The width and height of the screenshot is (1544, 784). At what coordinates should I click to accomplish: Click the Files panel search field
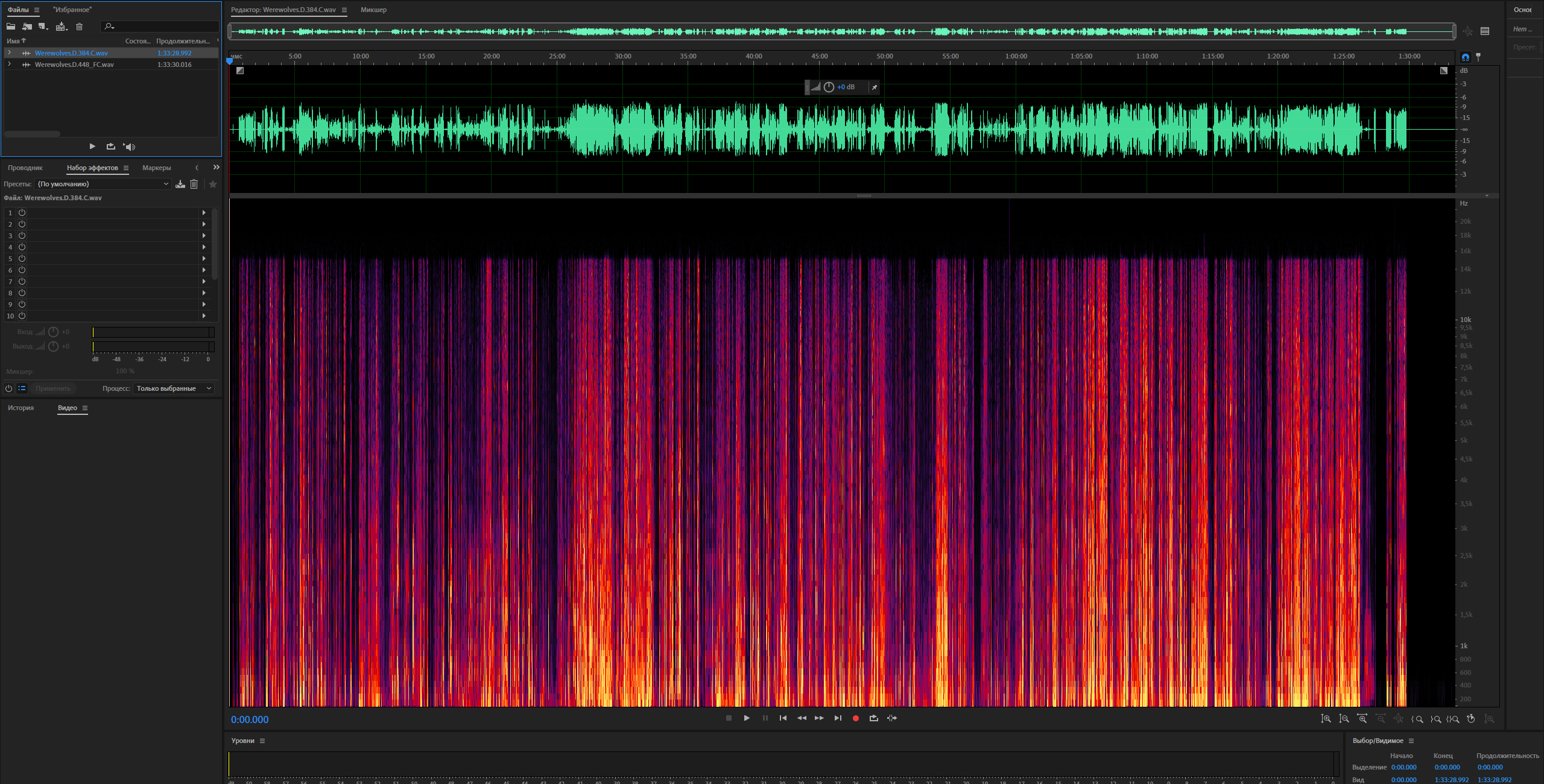163,27
